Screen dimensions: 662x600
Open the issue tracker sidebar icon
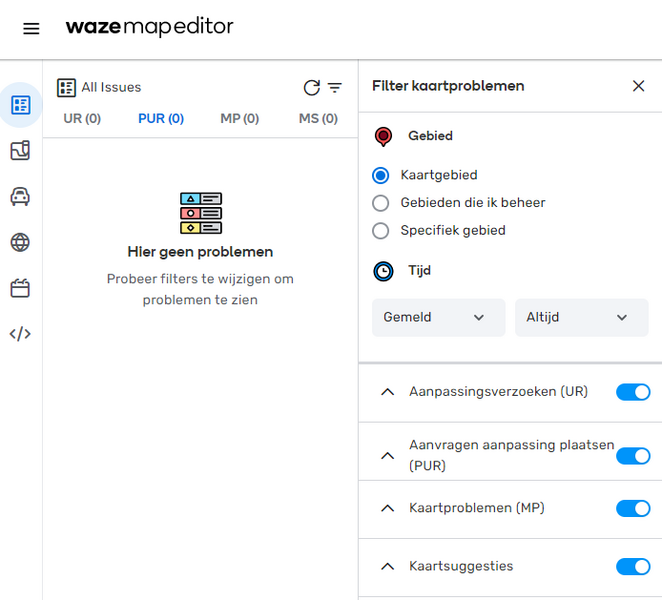pyautogui.click(x=20, y=105)
